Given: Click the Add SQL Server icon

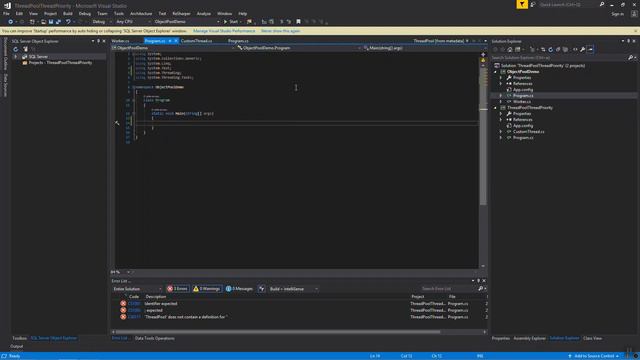Looking at the screenshot, I should (x=25, y=49).
